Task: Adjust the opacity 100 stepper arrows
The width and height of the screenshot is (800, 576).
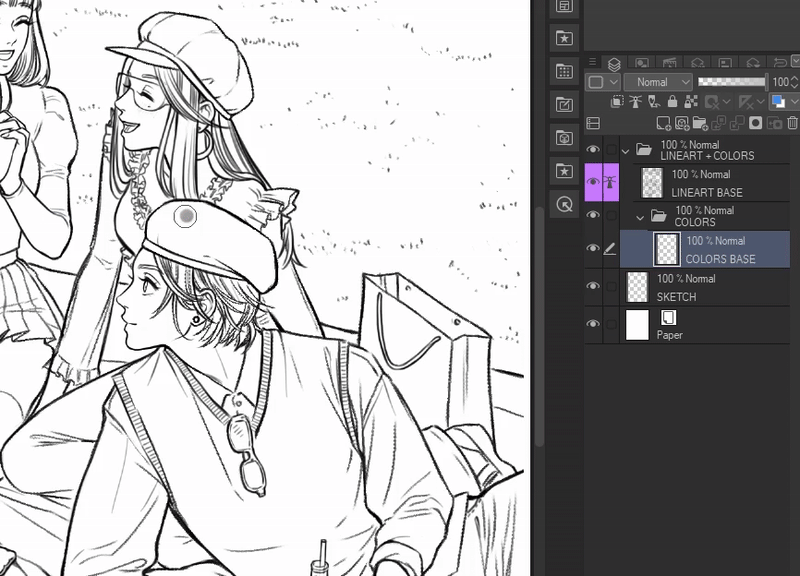Action: [x=794, y=82]
